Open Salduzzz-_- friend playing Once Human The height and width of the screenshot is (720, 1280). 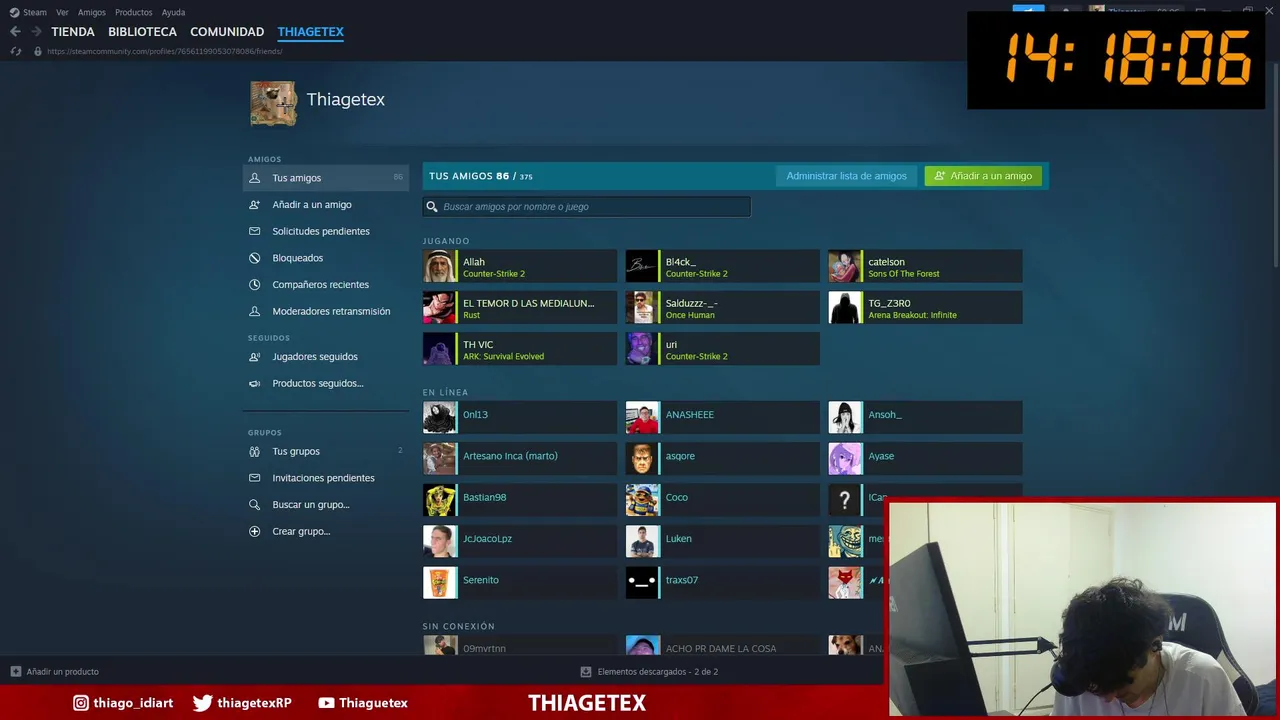point(722,308)
